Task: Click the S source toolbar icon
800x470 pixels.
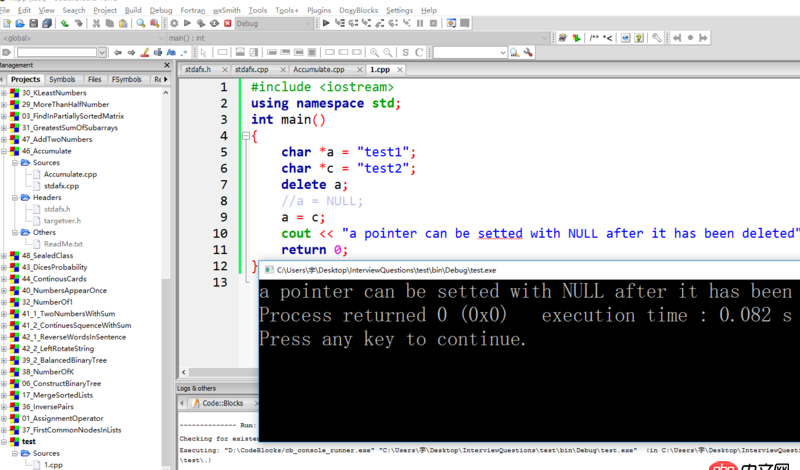Action: [x=406, y=53]
